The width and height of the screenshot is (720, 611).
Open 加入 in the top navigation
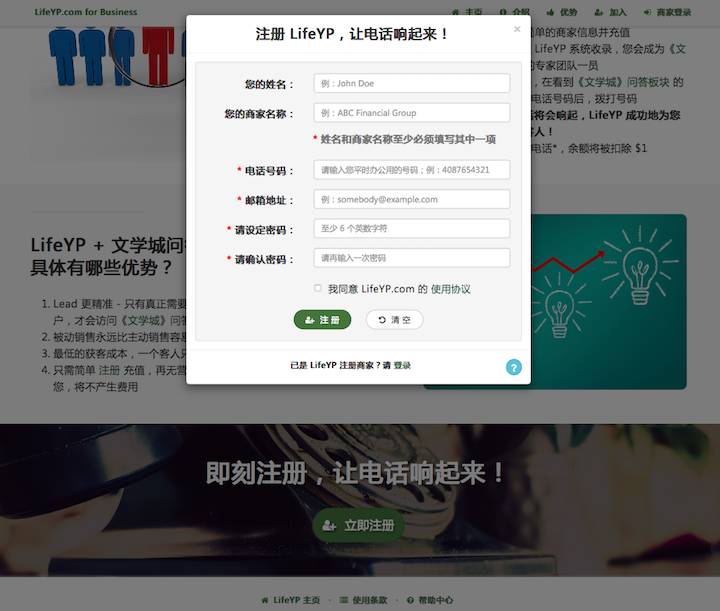[x=610, y=12]
